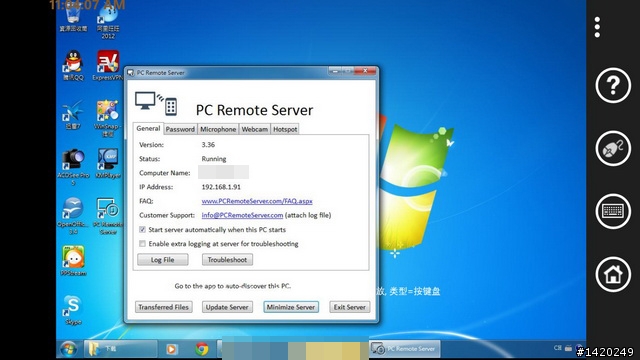This screenshot has height=360, width=640.
Task: Switch to the Password tab
Action: click(x=180, y=129)
